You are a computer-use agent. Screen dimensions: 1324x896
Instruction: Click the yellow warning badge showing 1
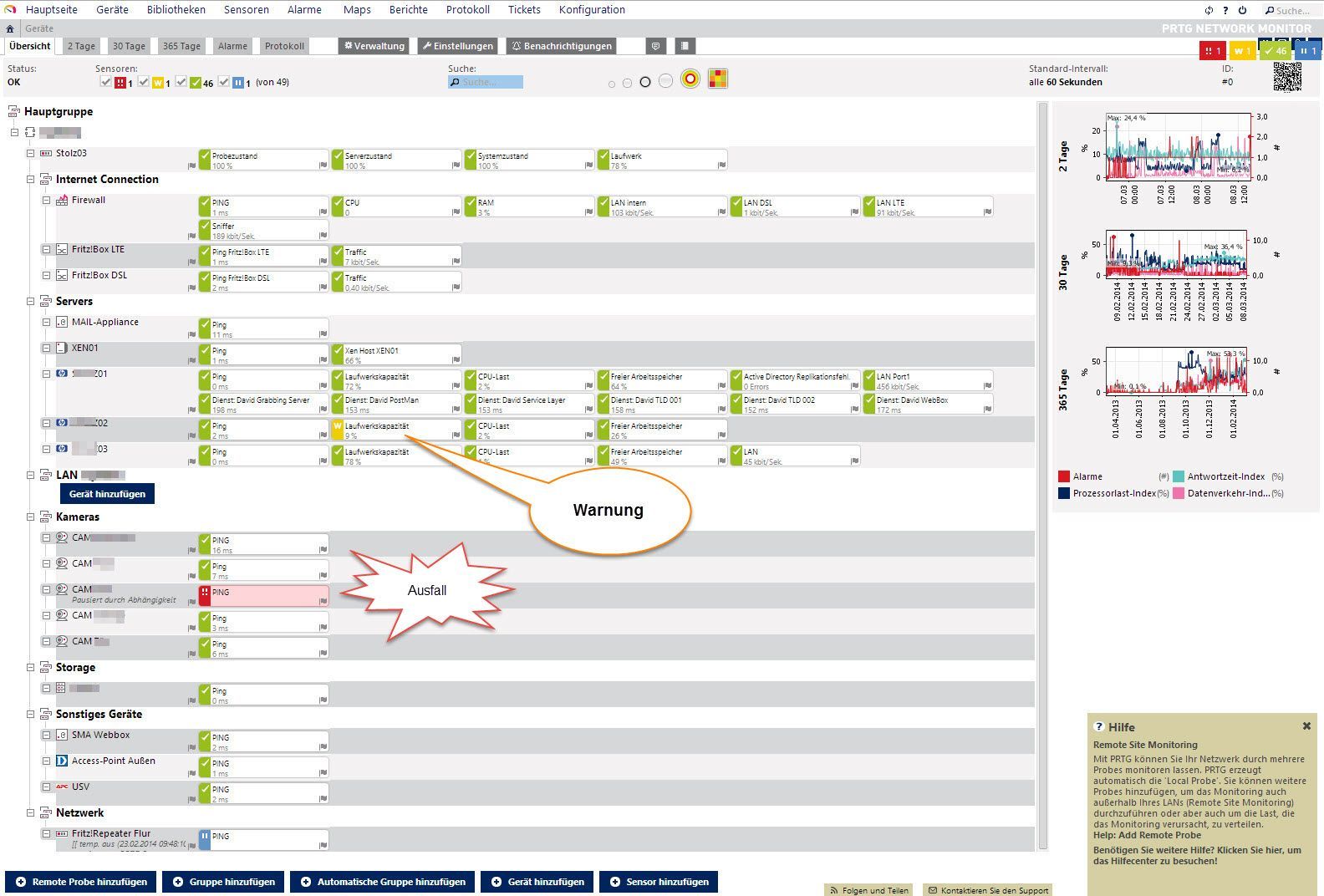tap(1243, 51)
